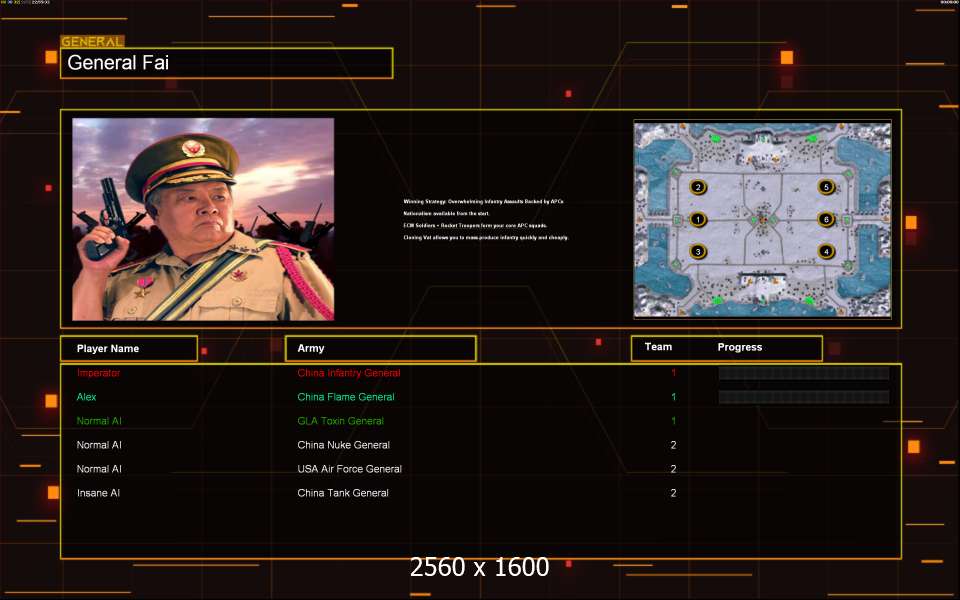The width and height of the screenshot is (960, 600).
Task: Select Normal AI in the USA Air Force row
Action: pos(99,469)
